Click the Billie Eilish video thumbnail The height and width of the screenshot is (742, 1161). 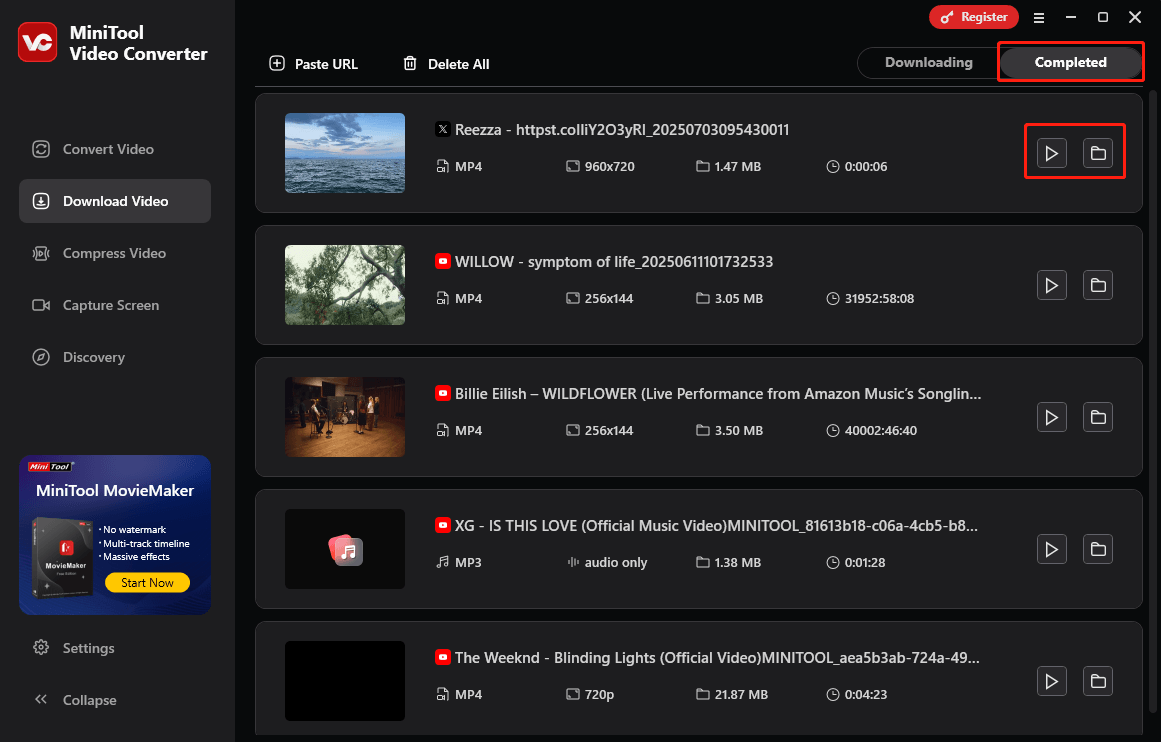345,417
